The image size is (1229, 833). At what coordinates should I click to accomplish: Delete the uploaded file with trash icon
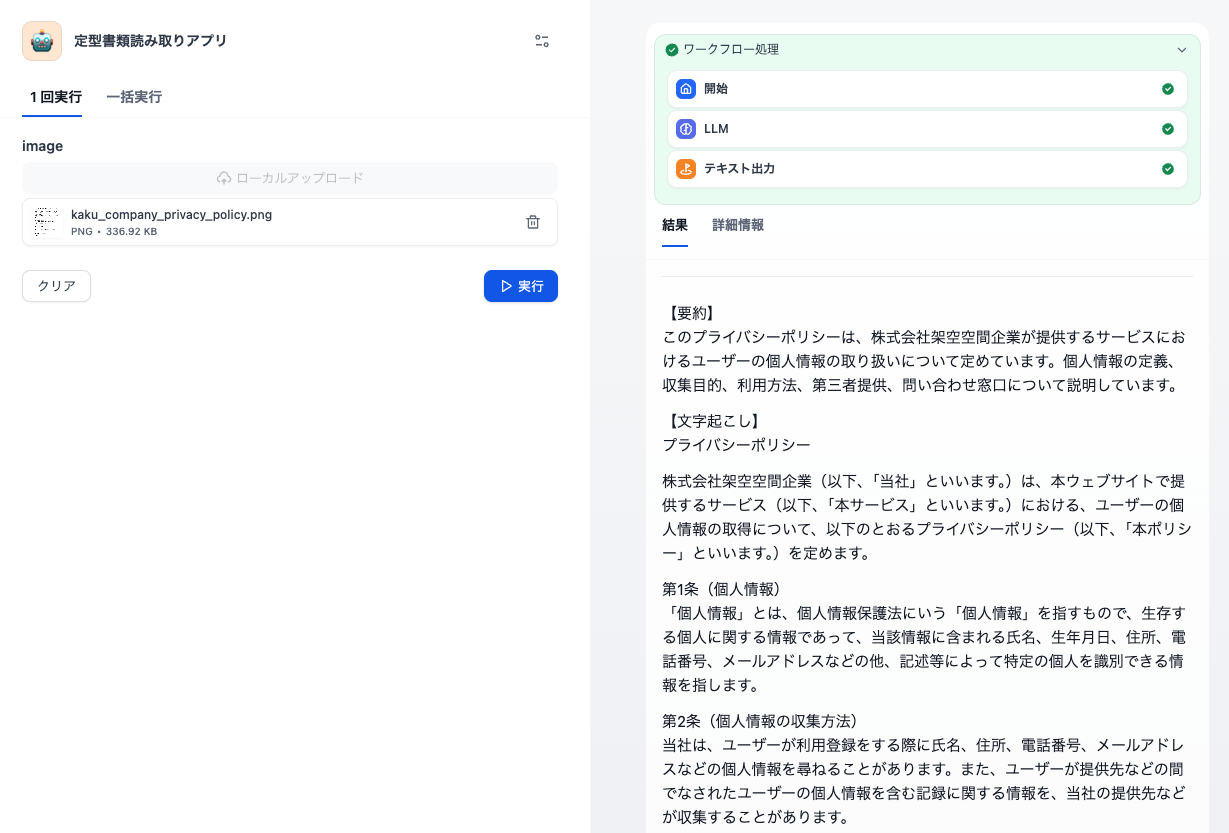coord(533,222)
